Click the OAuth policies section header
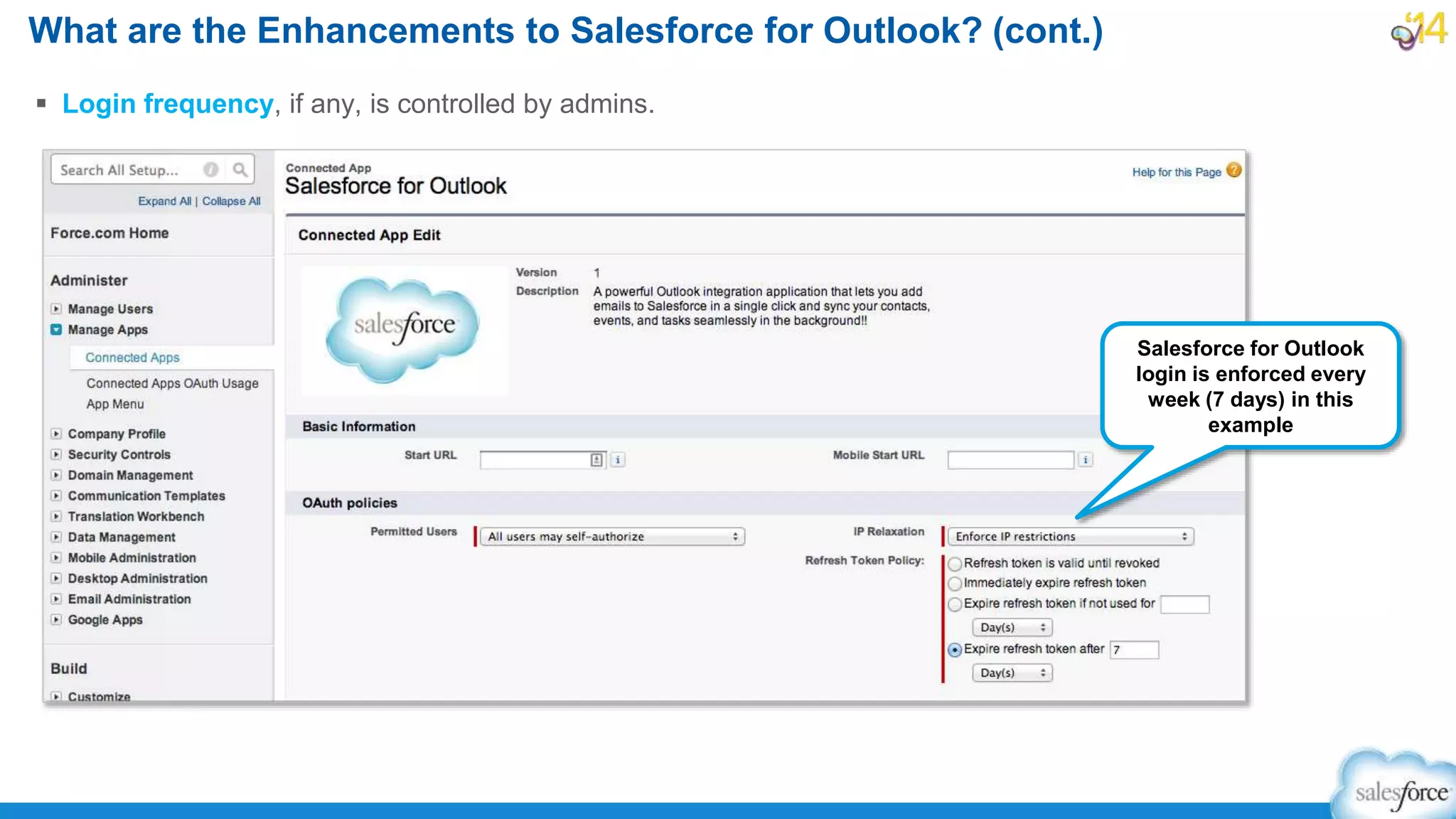The width and height of the screenshot is (1456, 819). point(350,503)
